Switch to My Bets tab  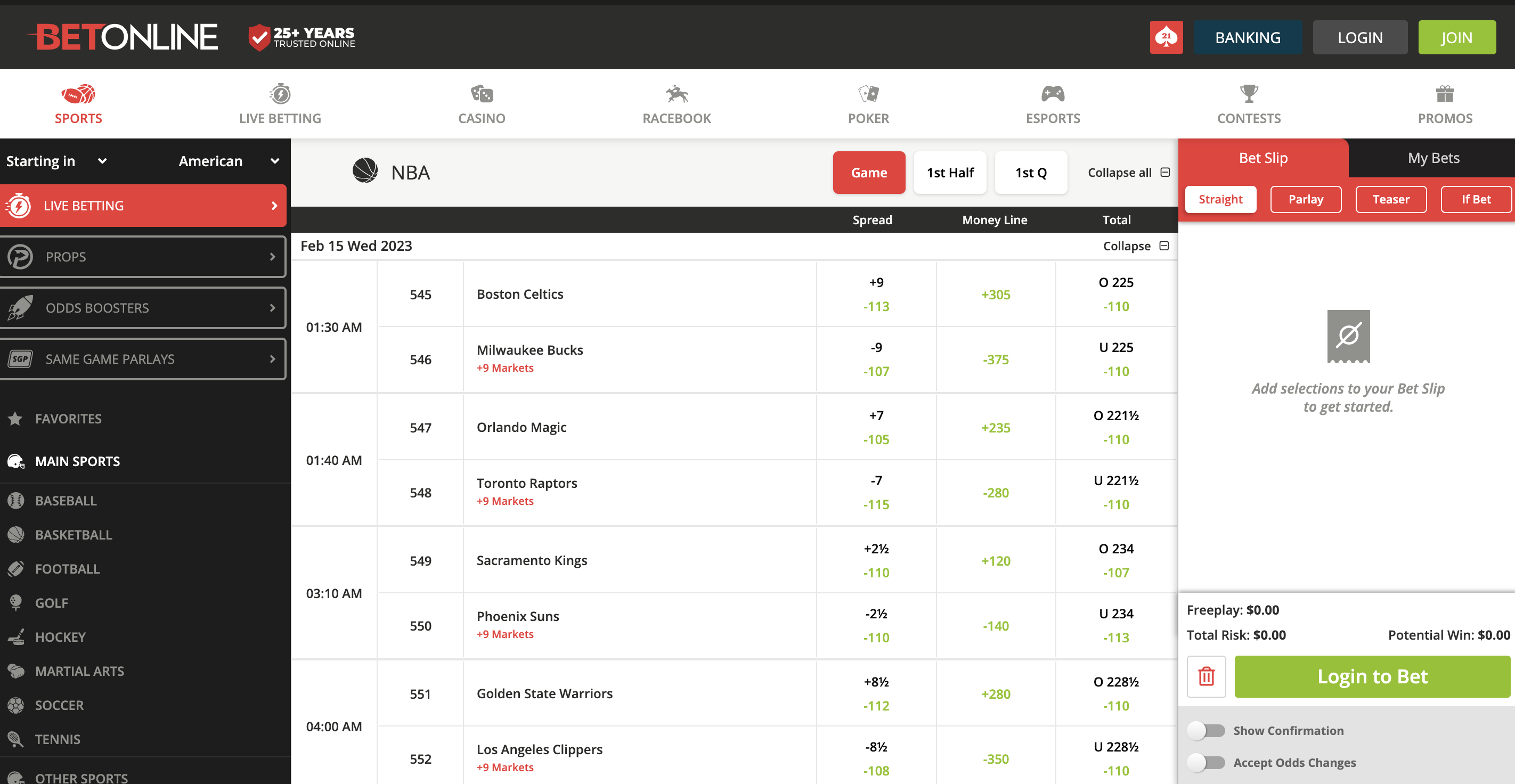pyautogui.click(x=1432, y=158)
